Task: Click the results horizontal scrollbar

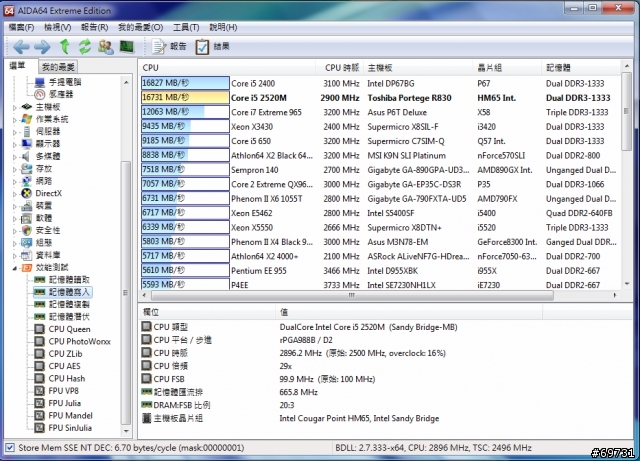Action: pyautogui.click(x=352, y=295)
